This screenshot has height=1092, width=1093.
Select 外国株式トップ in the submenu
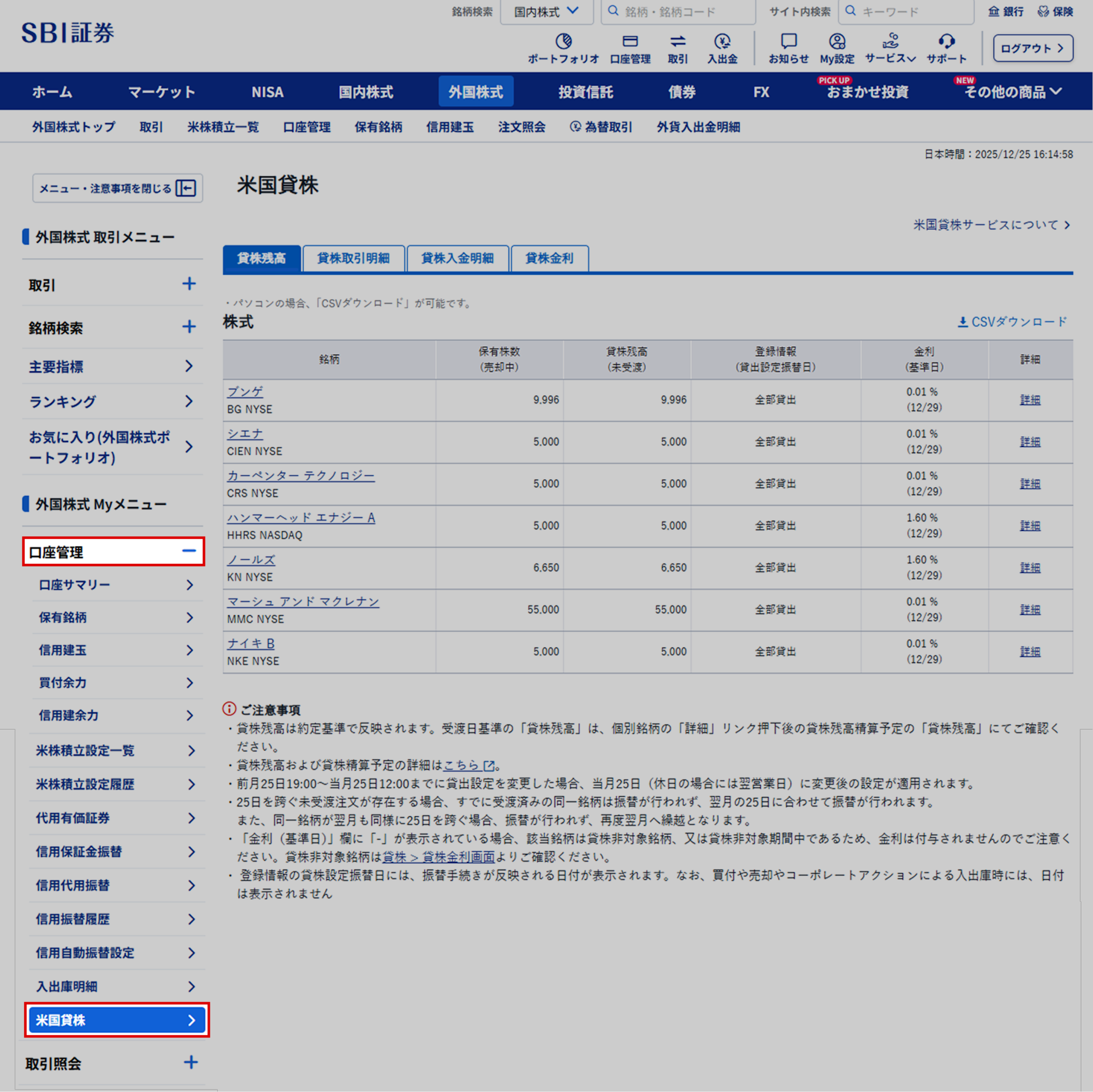[72, 127]
